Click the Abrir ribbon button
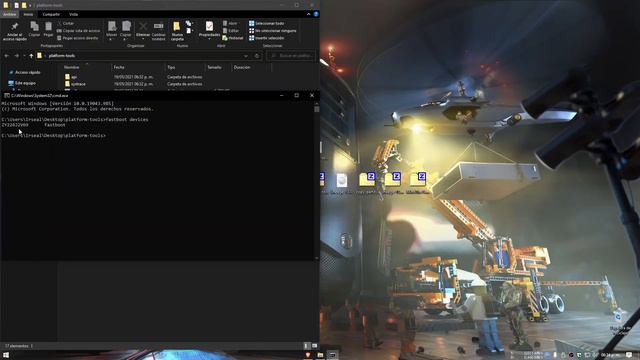This screenshot has width=640, height=360. click(x=230, y=23)
